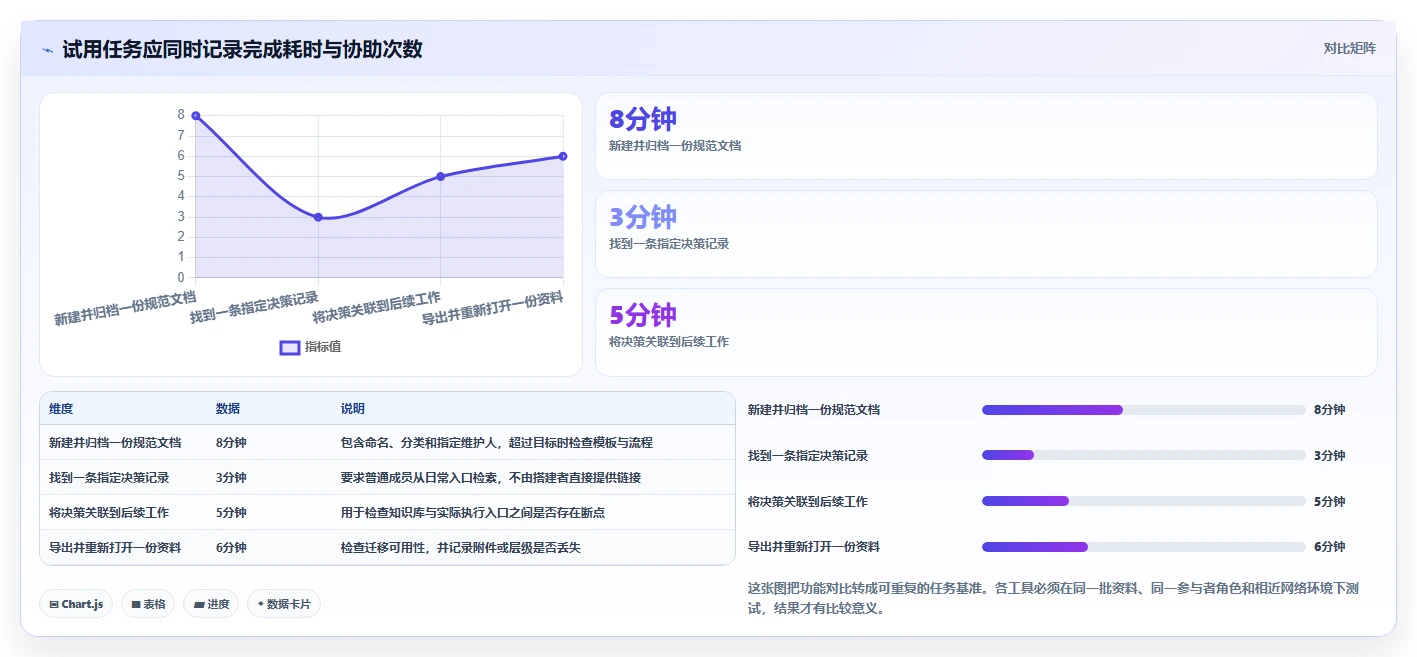Click progress label 找到一条指定决策记录
1417x657 pixels.
(808, 456)
